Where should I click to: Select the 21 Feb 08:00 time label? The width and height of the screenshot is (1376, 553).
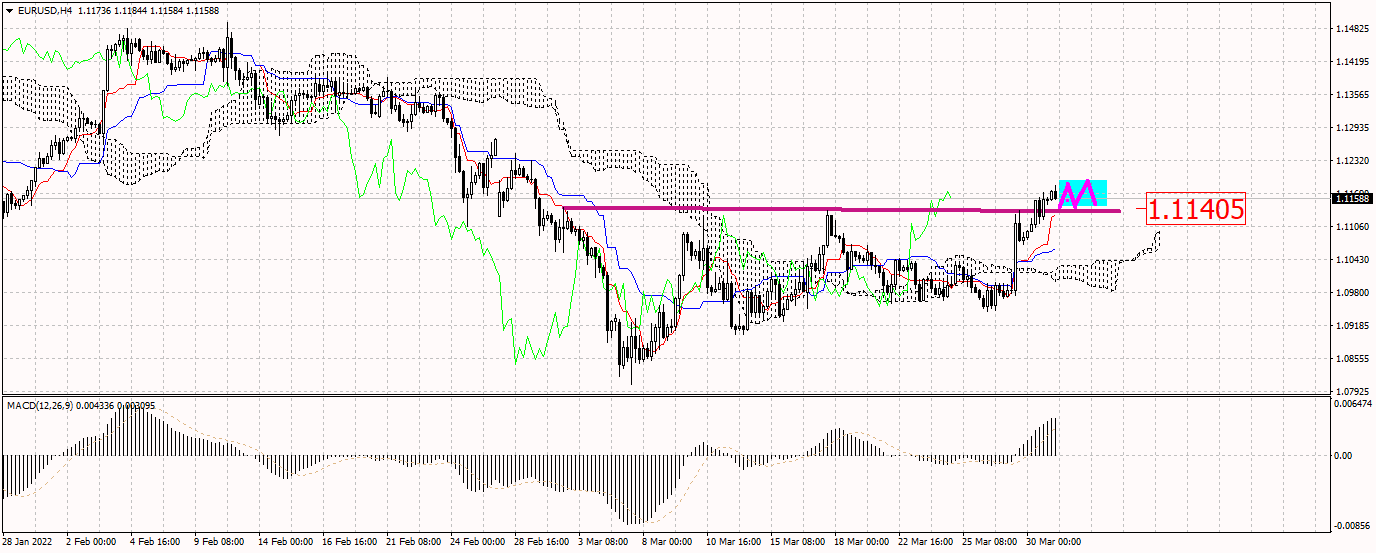(x=414, y=542)
